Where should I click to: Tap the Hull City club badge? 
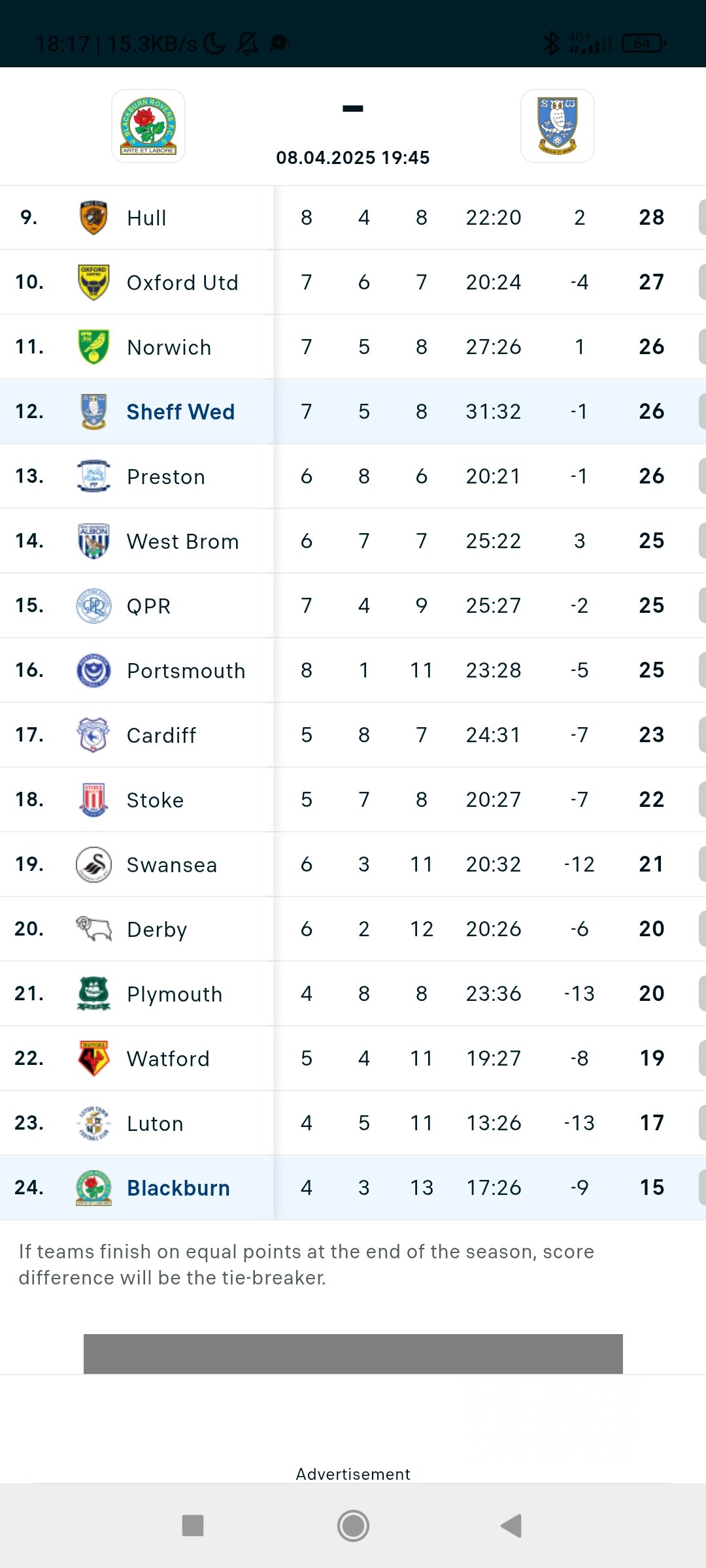coord(93,218)
